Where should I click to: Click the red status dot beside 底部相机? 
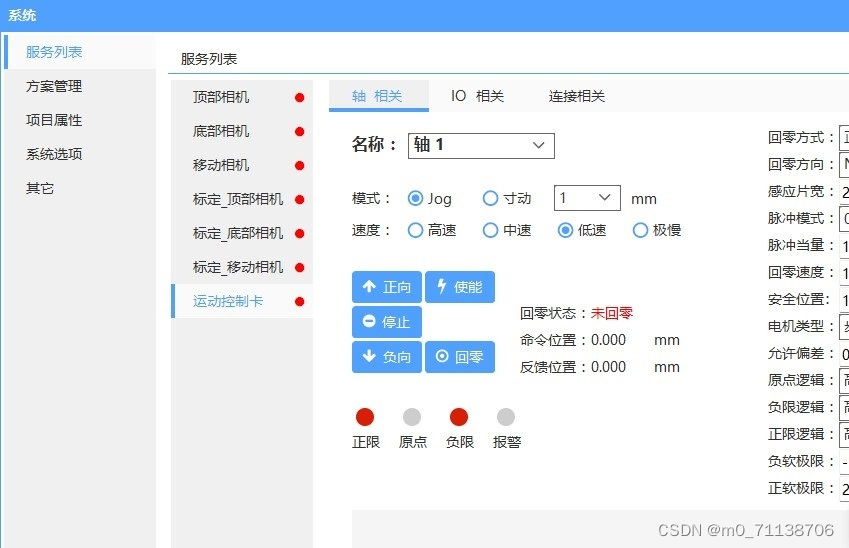coord(299,132)
